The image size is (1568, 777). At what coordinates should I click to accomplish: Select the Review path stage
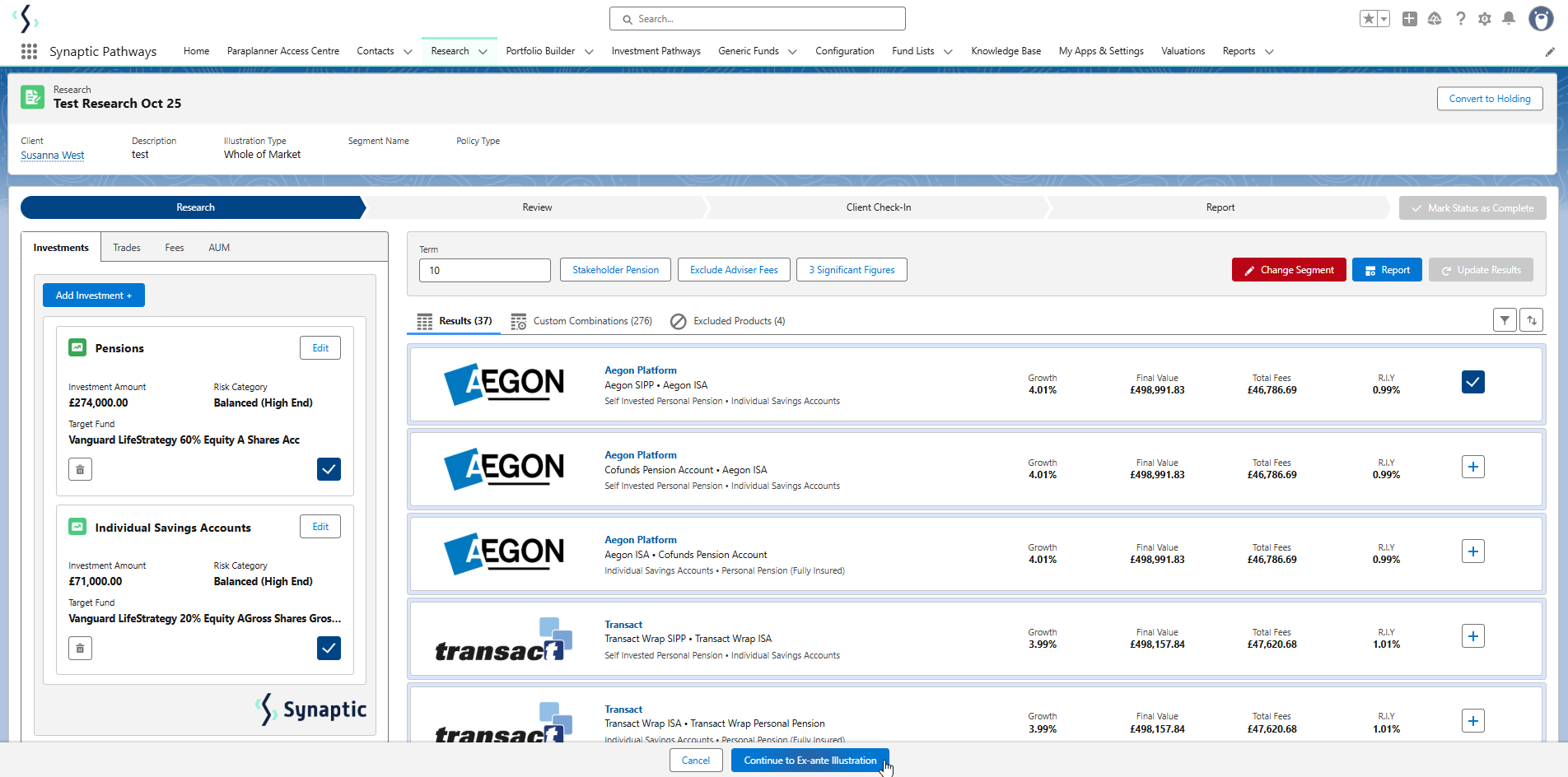[x=537, y=207]
